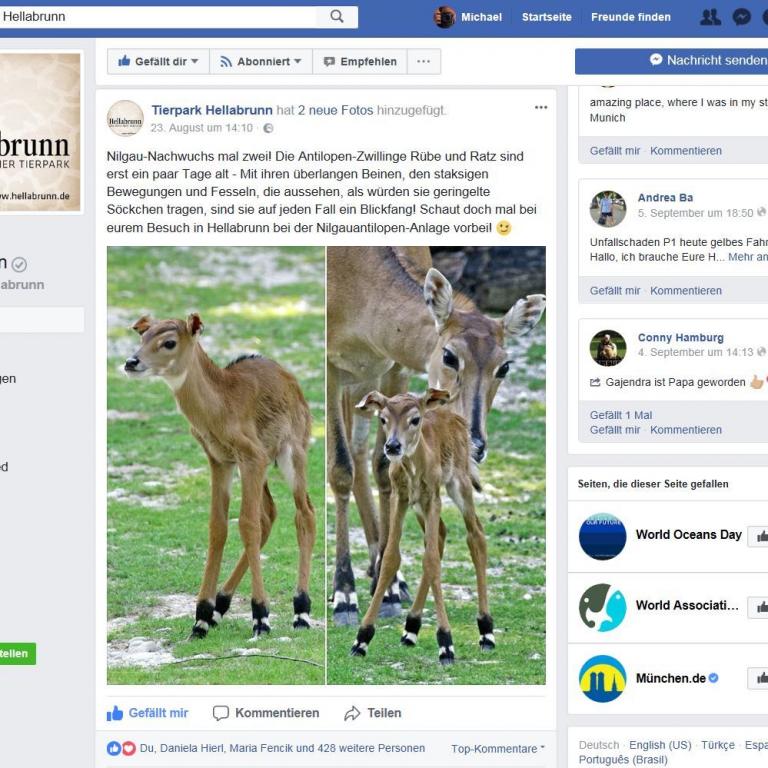Click World Oceans Day page logo
Viewport: 768px width, 768px height.
coord(602,536)
